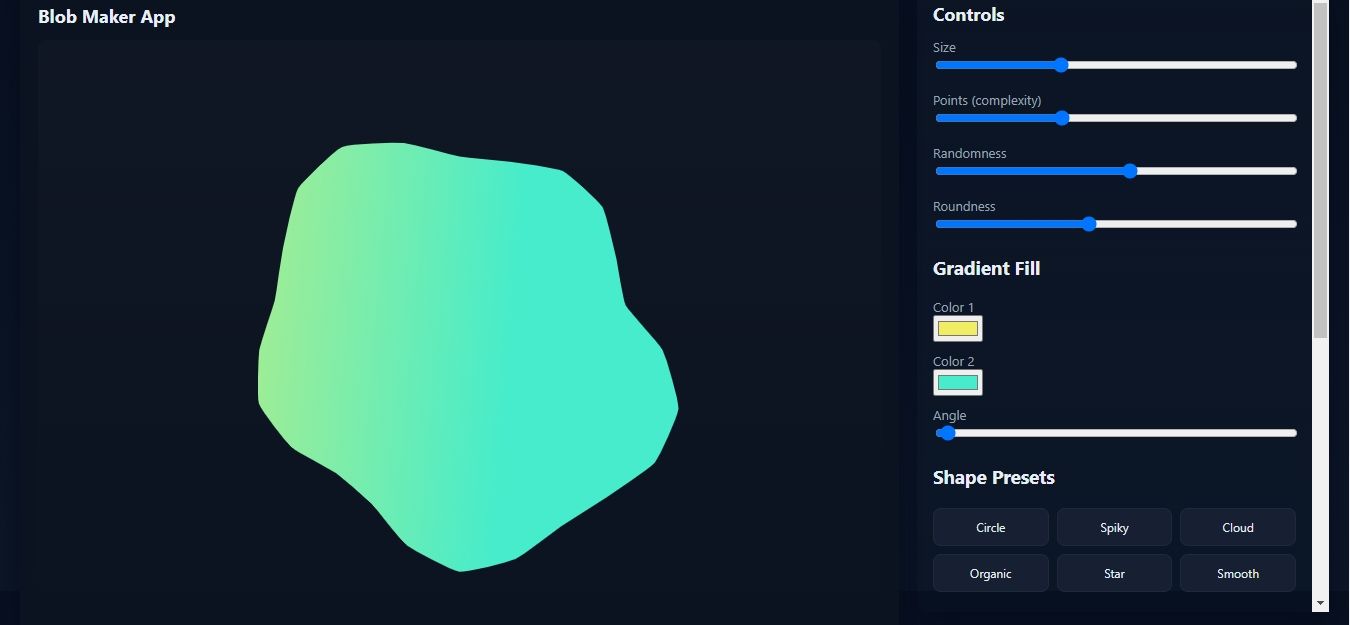This screenshot has width=1350, height=625.
Task: Click the scrollbar track below the thumb
Action: (1320, 470)
